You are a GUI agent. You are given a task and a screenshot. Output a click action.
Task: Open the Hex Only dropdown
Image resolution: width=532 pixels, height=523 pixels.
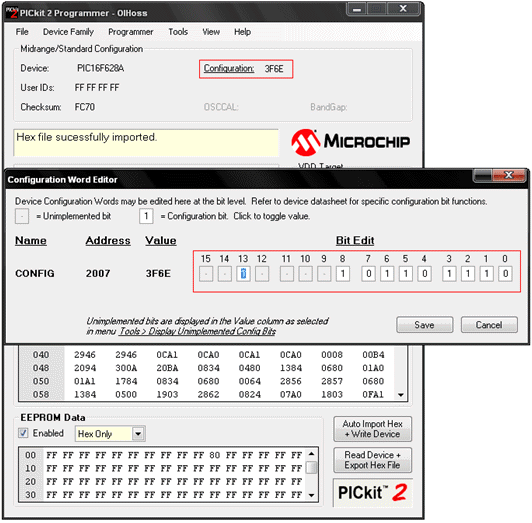tap(138, 433)
